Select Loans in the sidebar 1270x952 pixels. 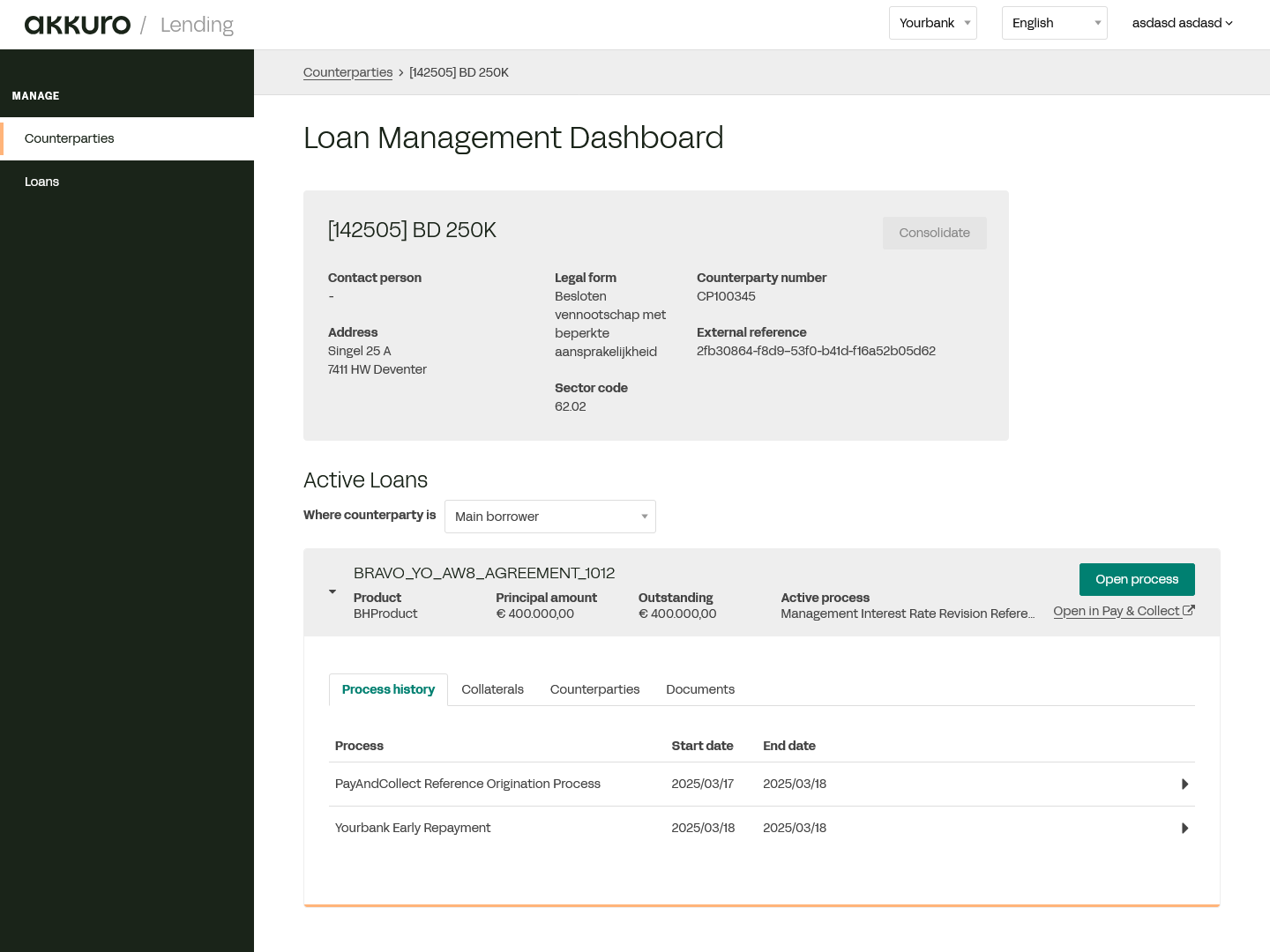[x=127, y=182]
